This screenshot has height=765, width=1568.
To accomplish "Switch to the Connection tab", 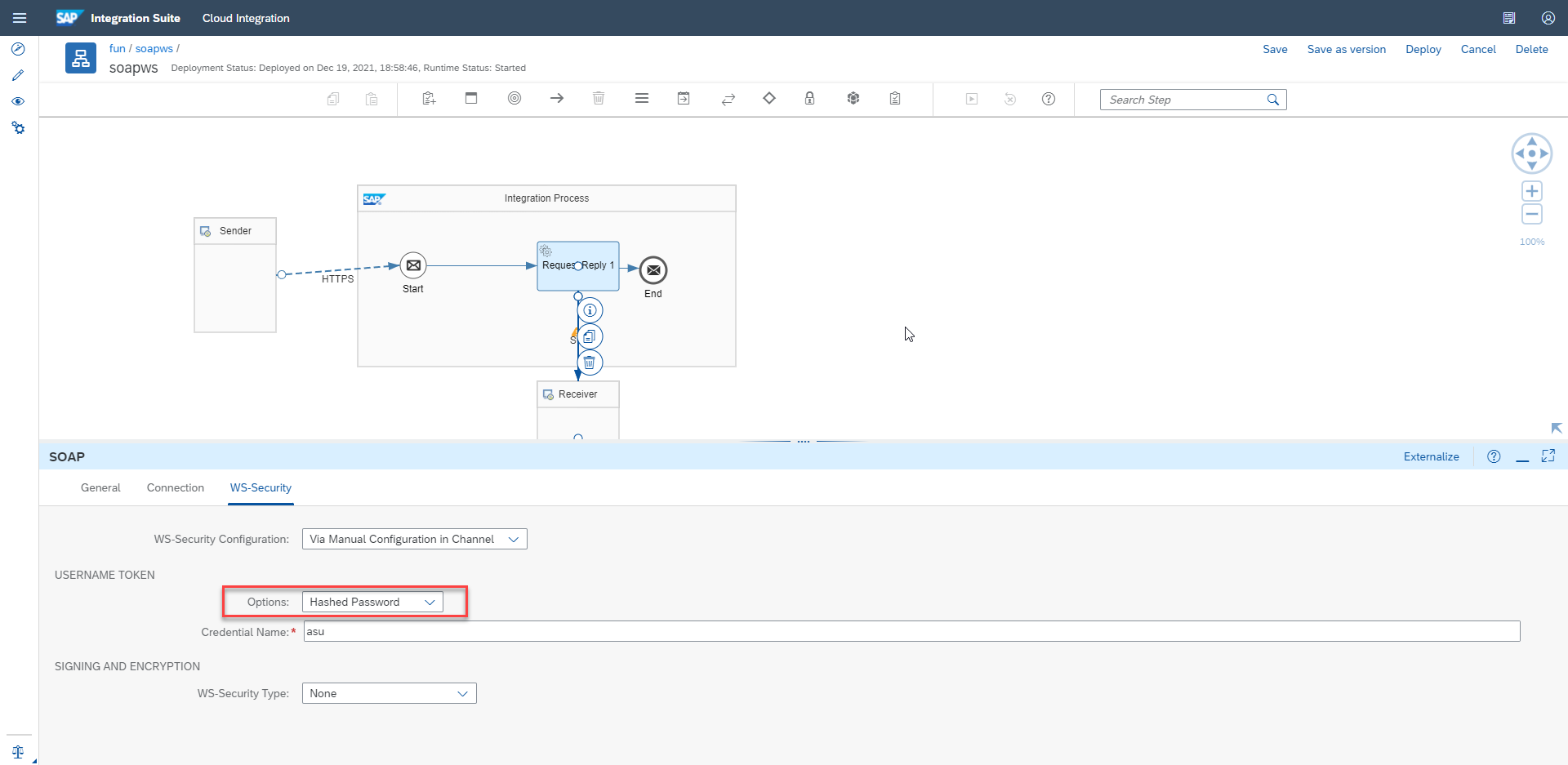I will 176,487.
